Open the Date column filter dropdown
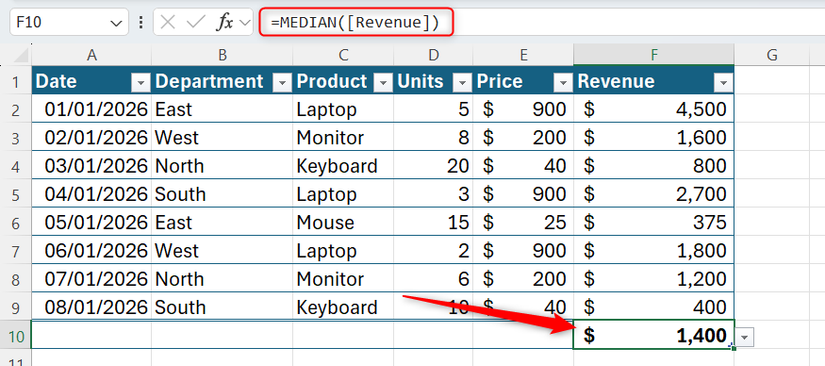This screenshot has width=825, height=366. point(140,83)
